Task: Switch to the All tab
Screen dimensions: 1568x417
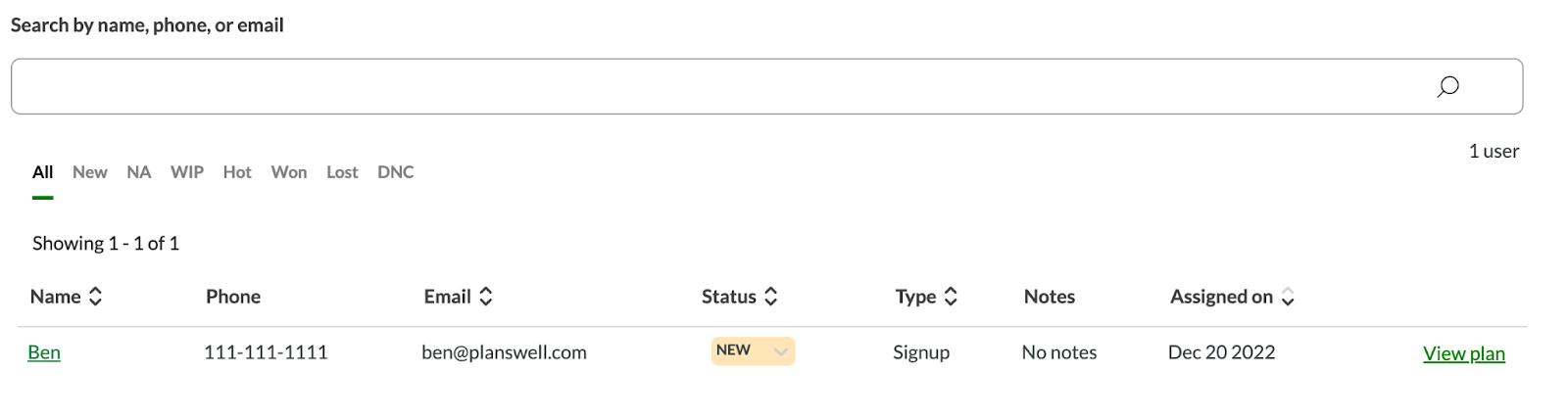Action: [x=42, y=172]
